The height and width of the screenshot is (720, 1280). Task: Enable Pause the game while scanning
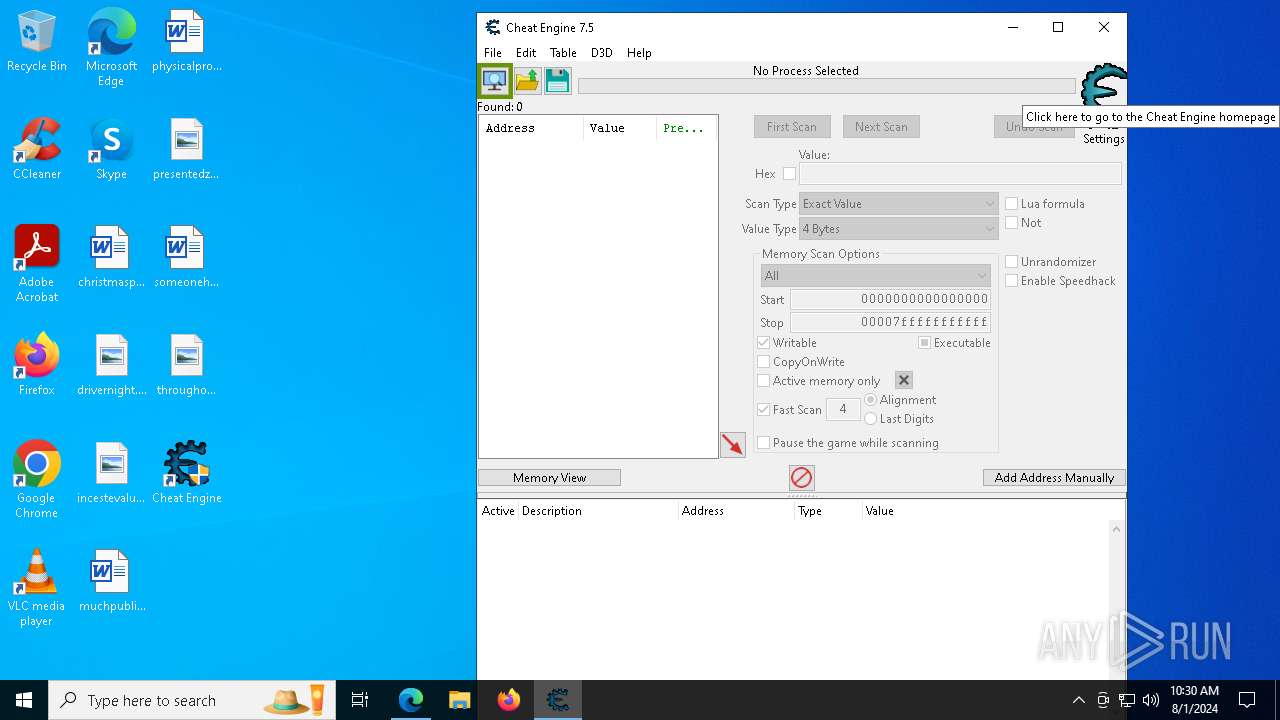(x=764, y=443)
